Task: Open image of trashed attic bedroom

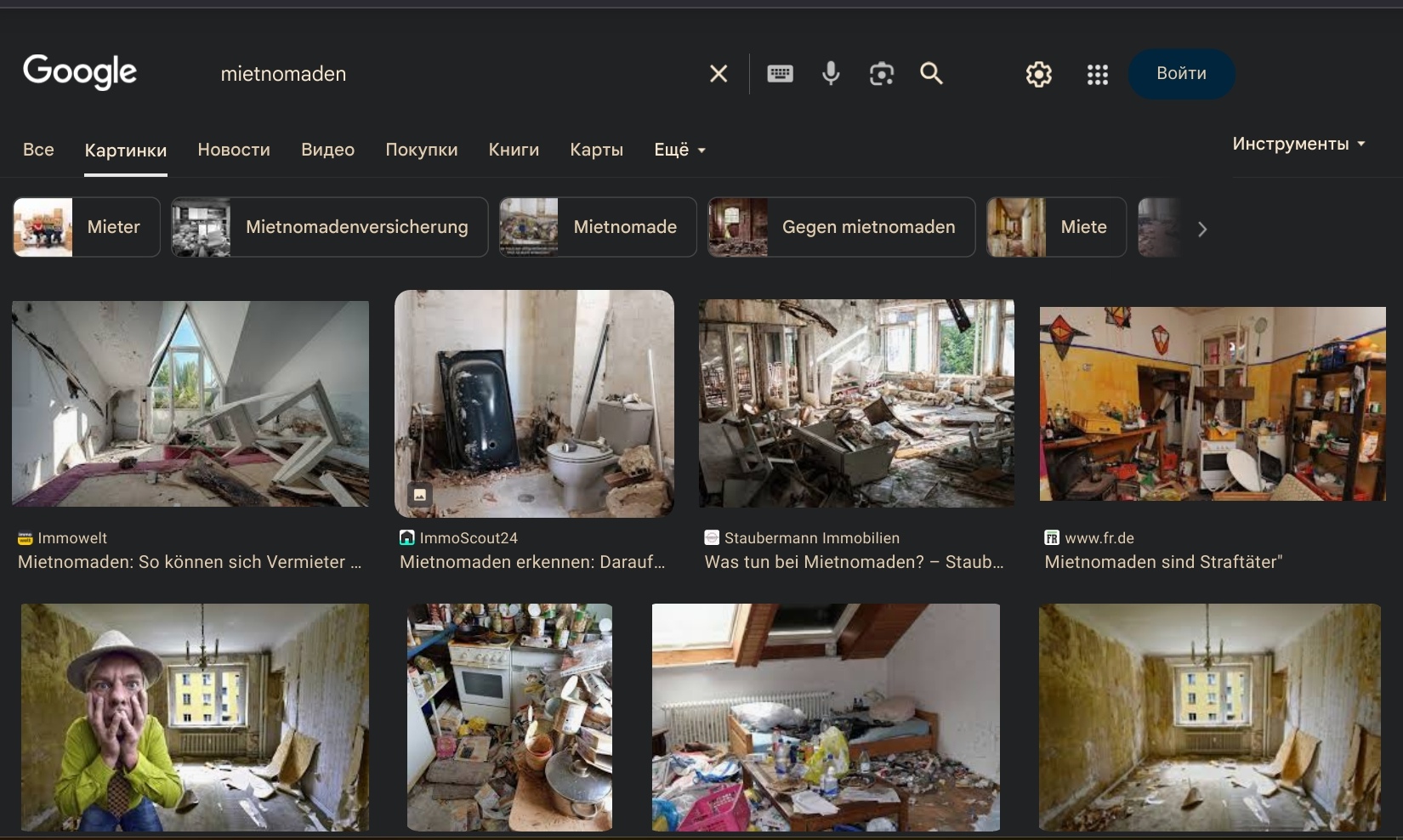Action: pyautogui.click(x=826, y=718)
